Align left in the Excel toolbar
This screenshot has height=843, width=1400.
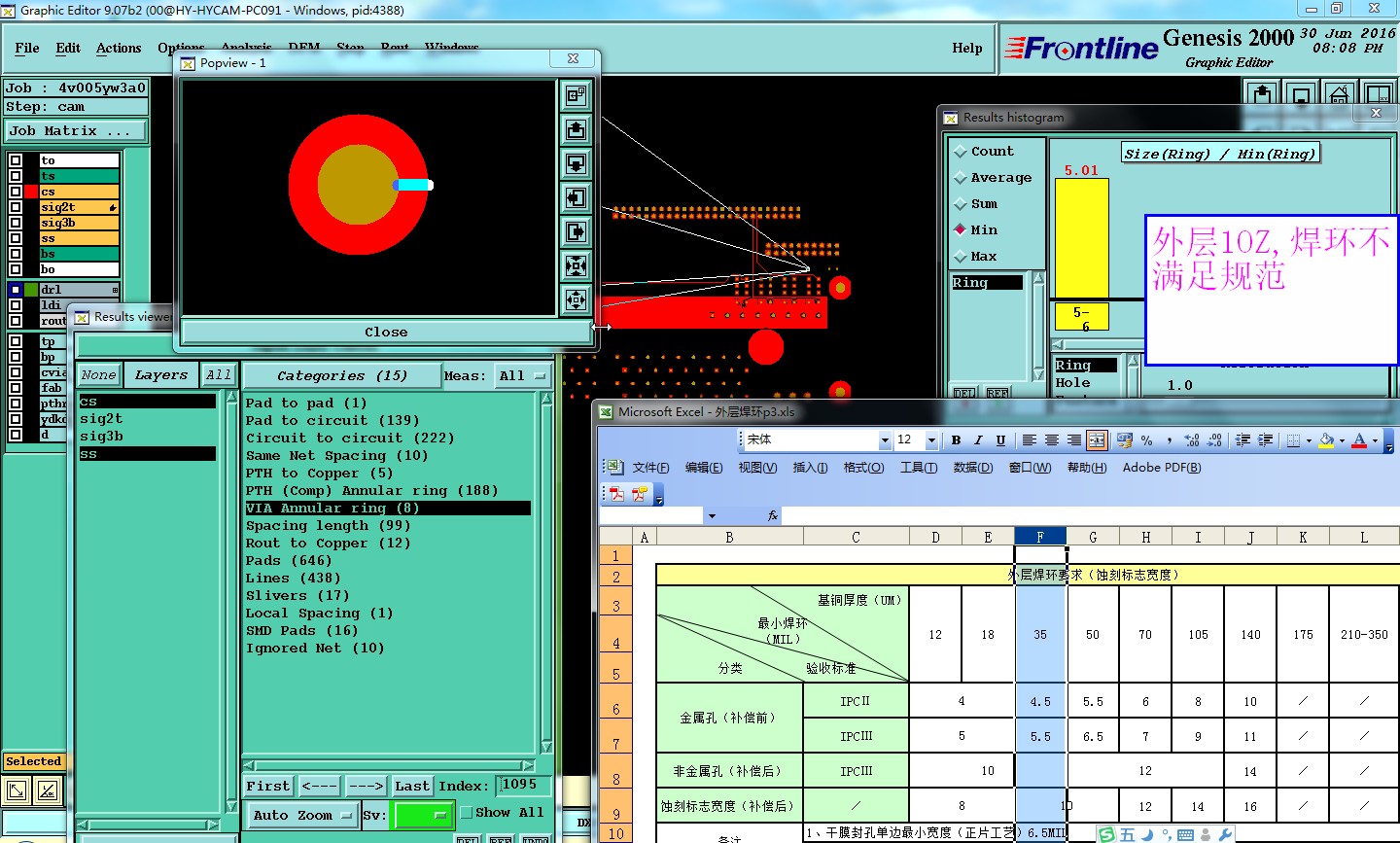point(1030,440)
